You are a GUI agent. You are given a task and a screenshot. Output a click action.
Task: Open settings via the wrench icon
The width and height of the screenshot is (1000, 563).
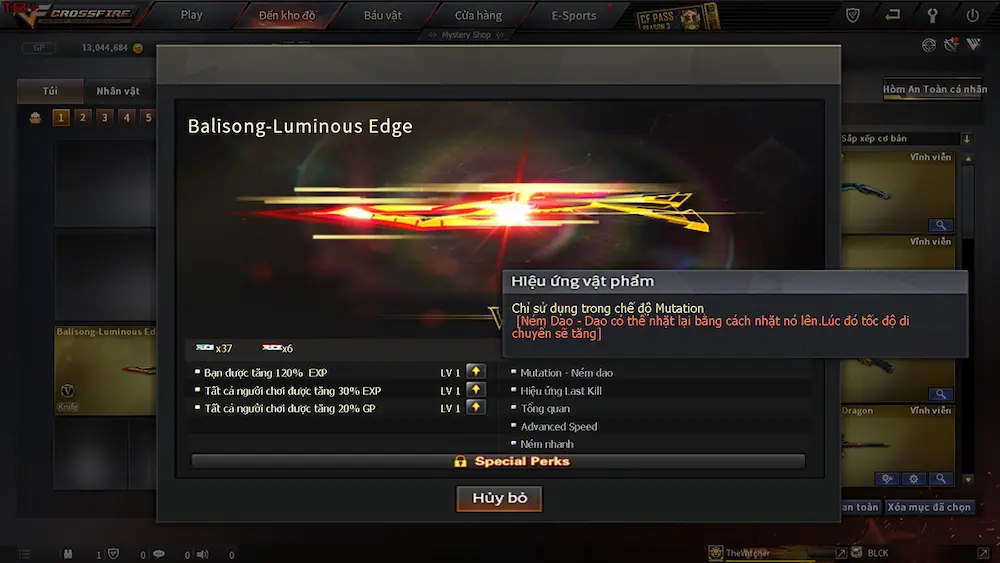[x=932, y=15]
